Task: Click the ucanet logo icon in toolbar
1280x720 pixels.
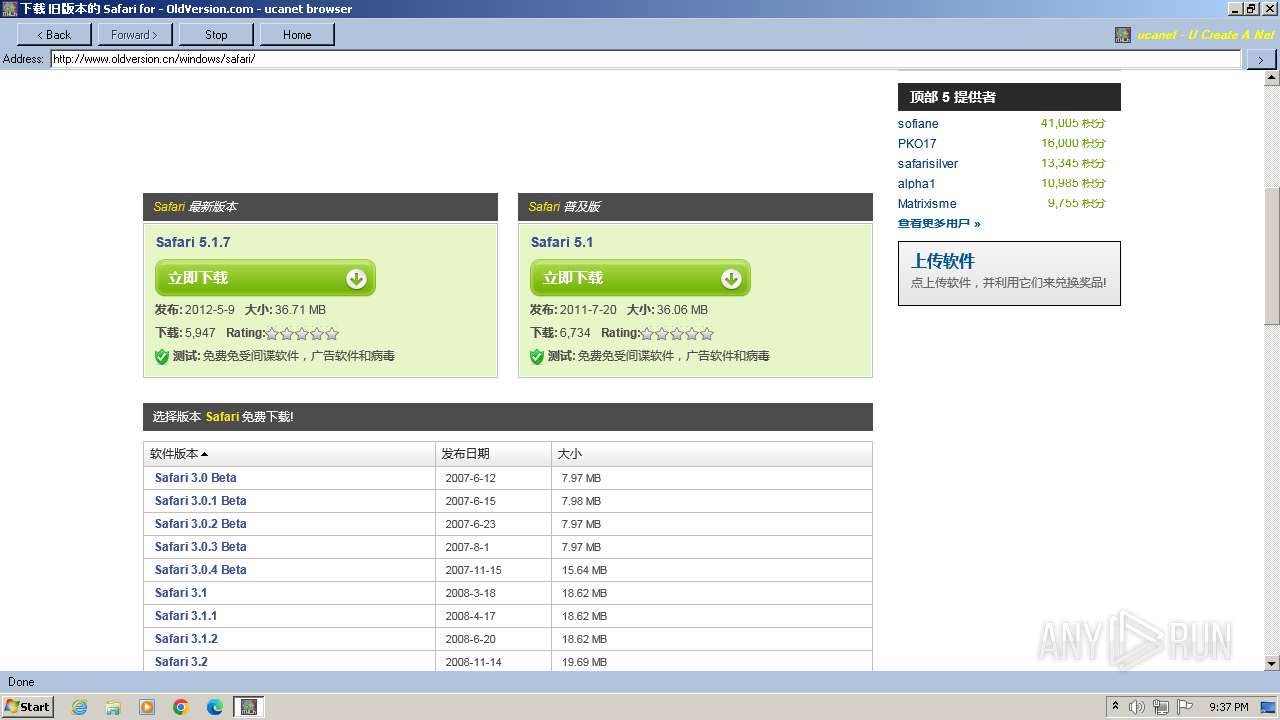Action: (1123, 35)
